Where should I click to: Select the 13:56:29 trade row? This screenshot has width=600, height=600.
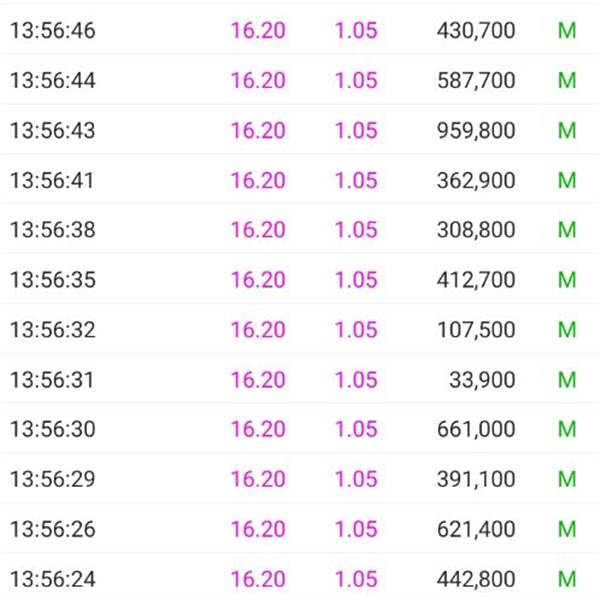300,479
